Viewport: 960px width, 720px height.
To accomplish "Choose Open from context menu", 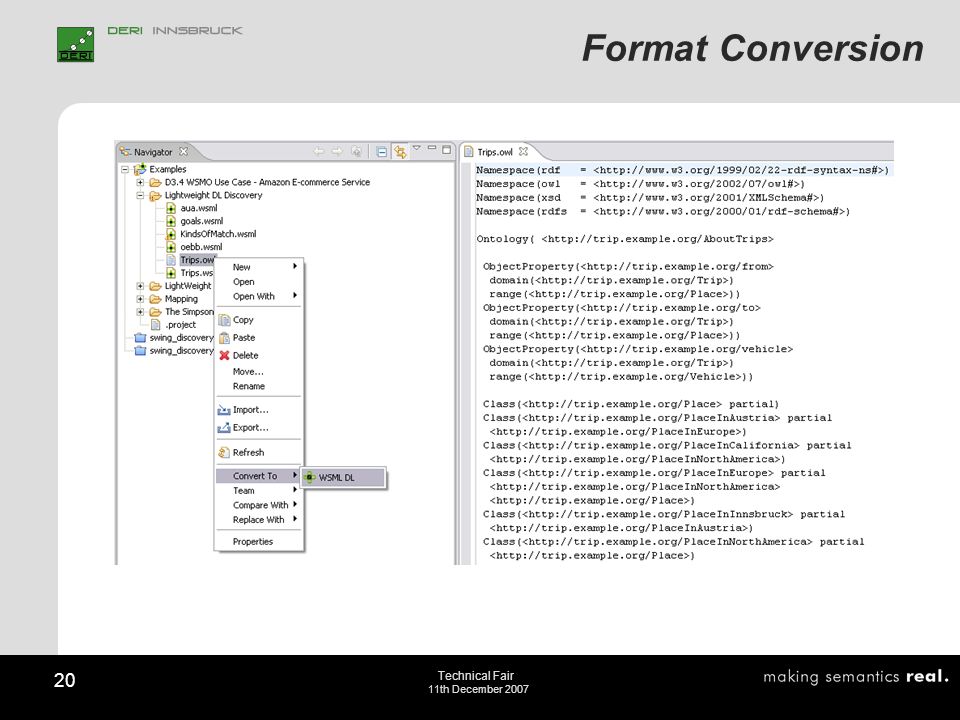I will point(259,282).
